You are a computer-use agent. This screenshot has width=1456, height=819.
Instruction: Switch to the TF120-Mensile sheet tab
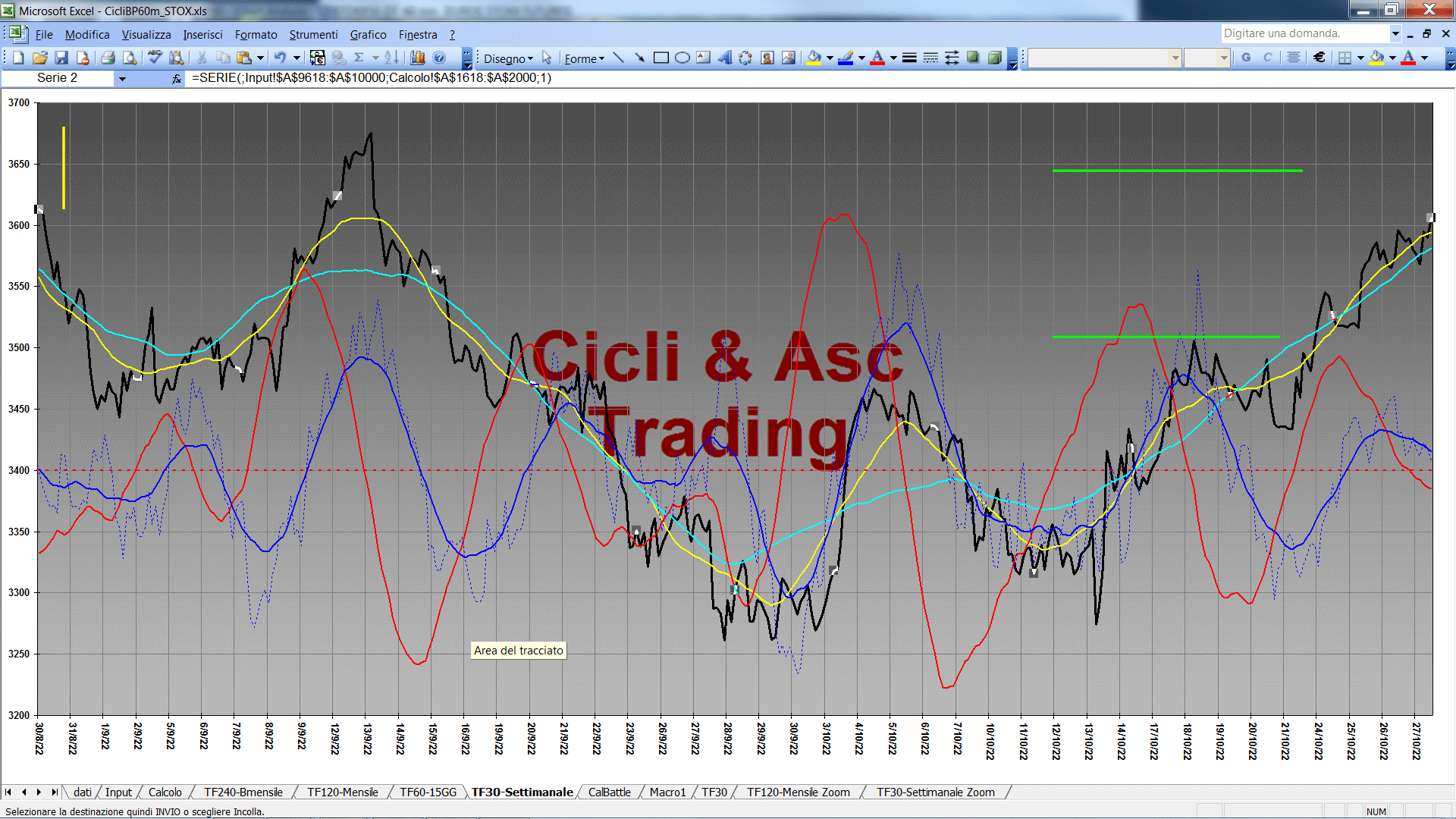(342, 792)
